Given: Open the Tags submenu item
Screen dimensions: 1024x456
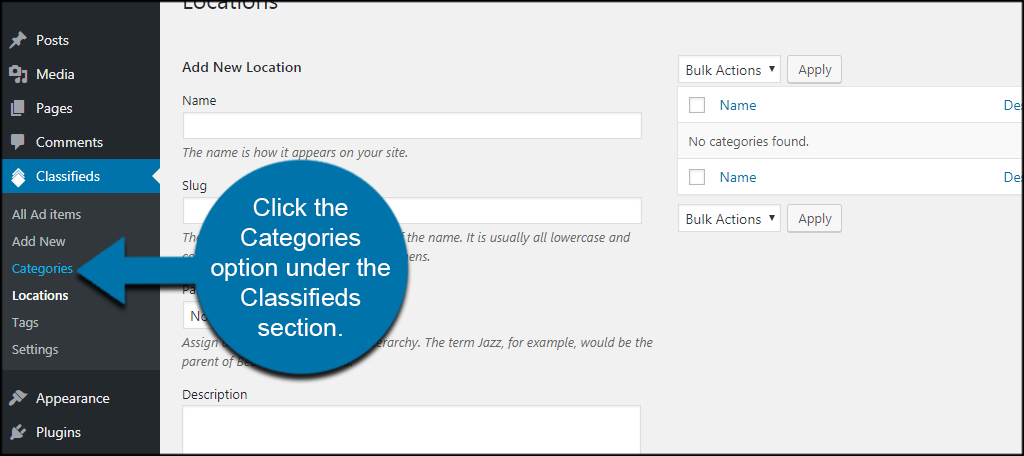Looking at the screenshot, I should [25, 323].
